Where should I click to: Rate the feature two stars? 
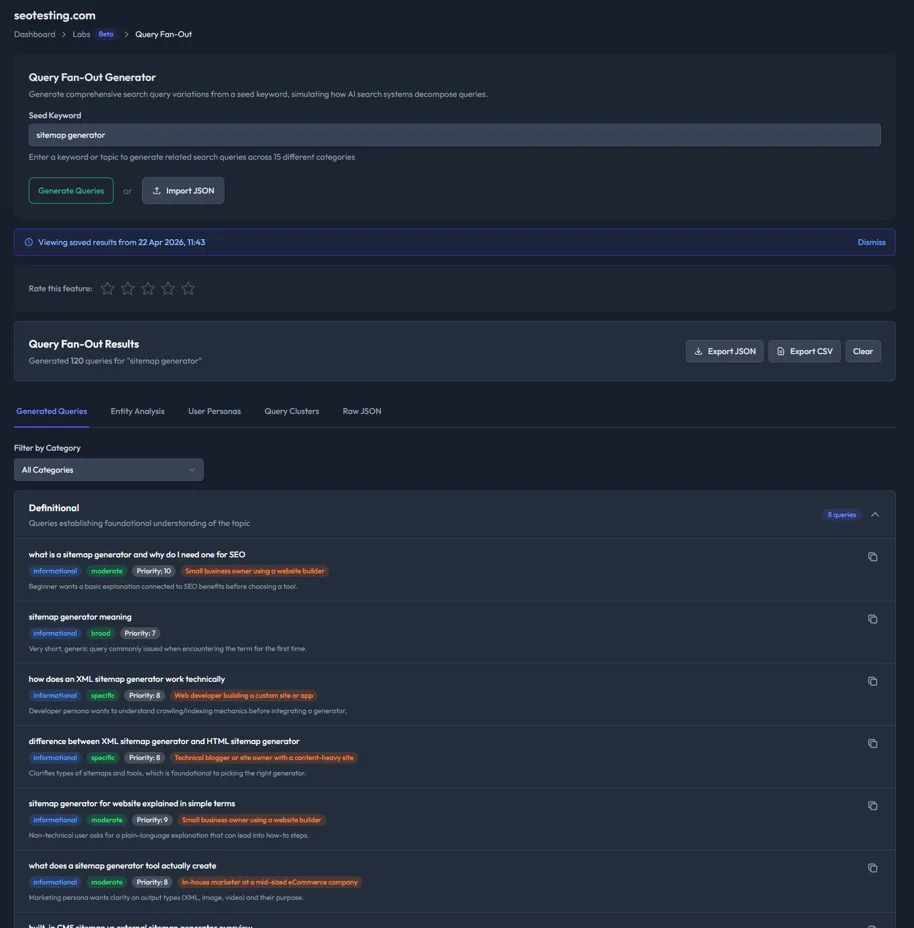click(x=127, y=288)
